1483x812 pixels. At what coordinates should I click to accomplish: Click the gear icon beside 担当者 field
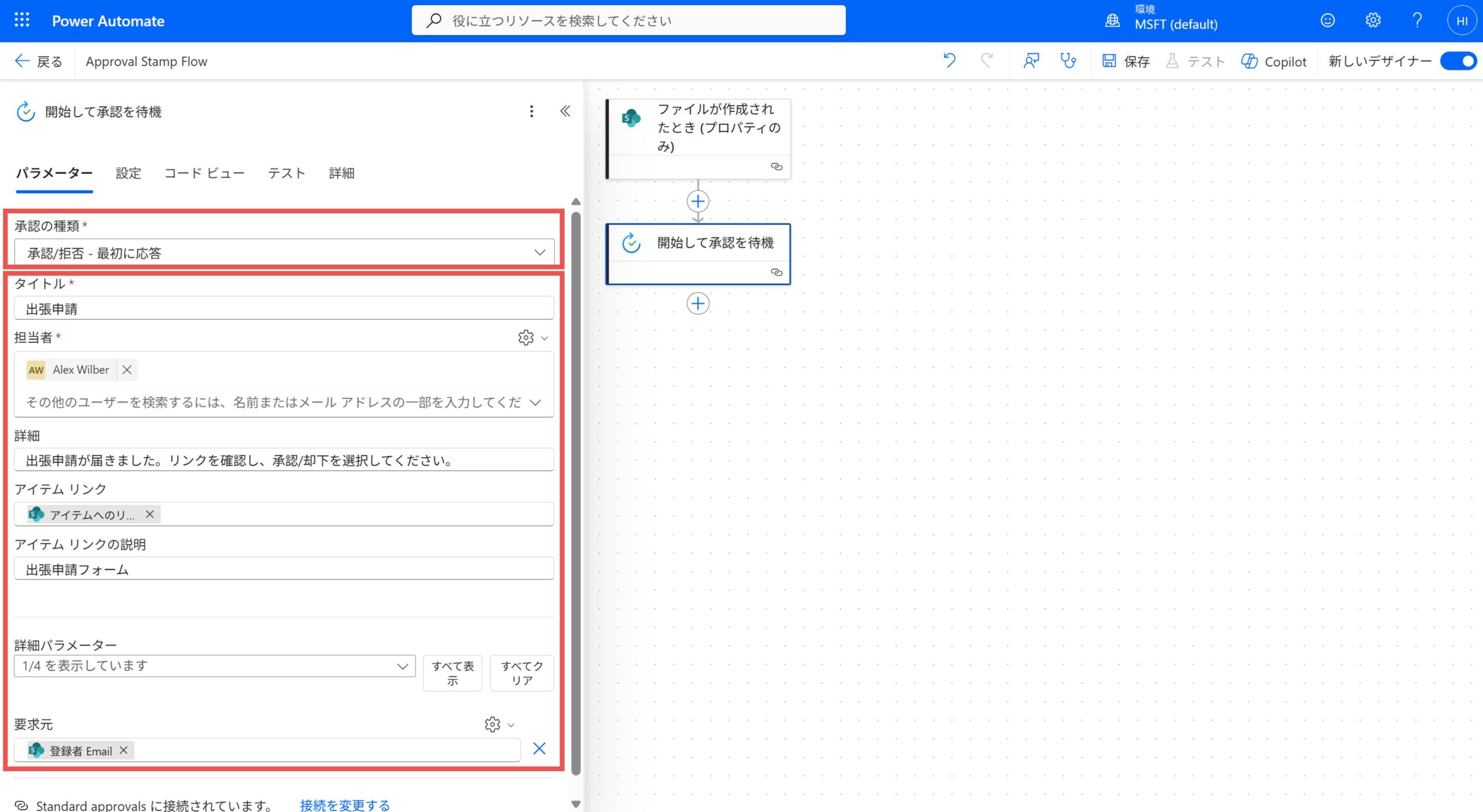pyautogui.click(x=524, y=338)
